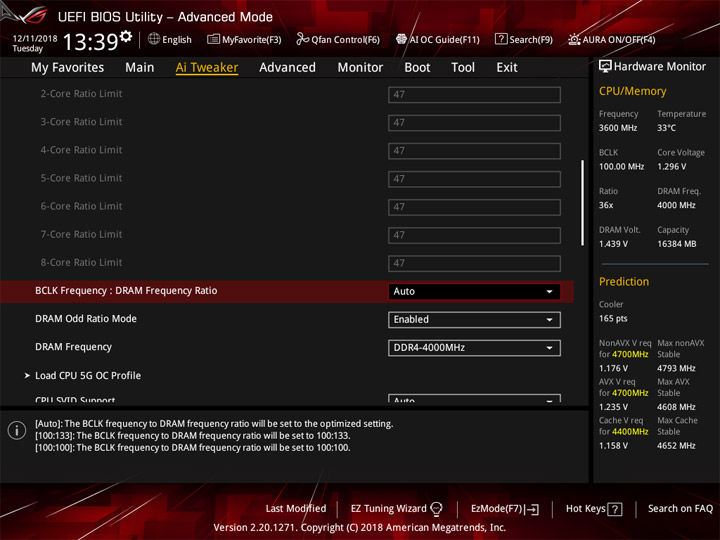Click the 165 pts cooler score

coord(613,319)
